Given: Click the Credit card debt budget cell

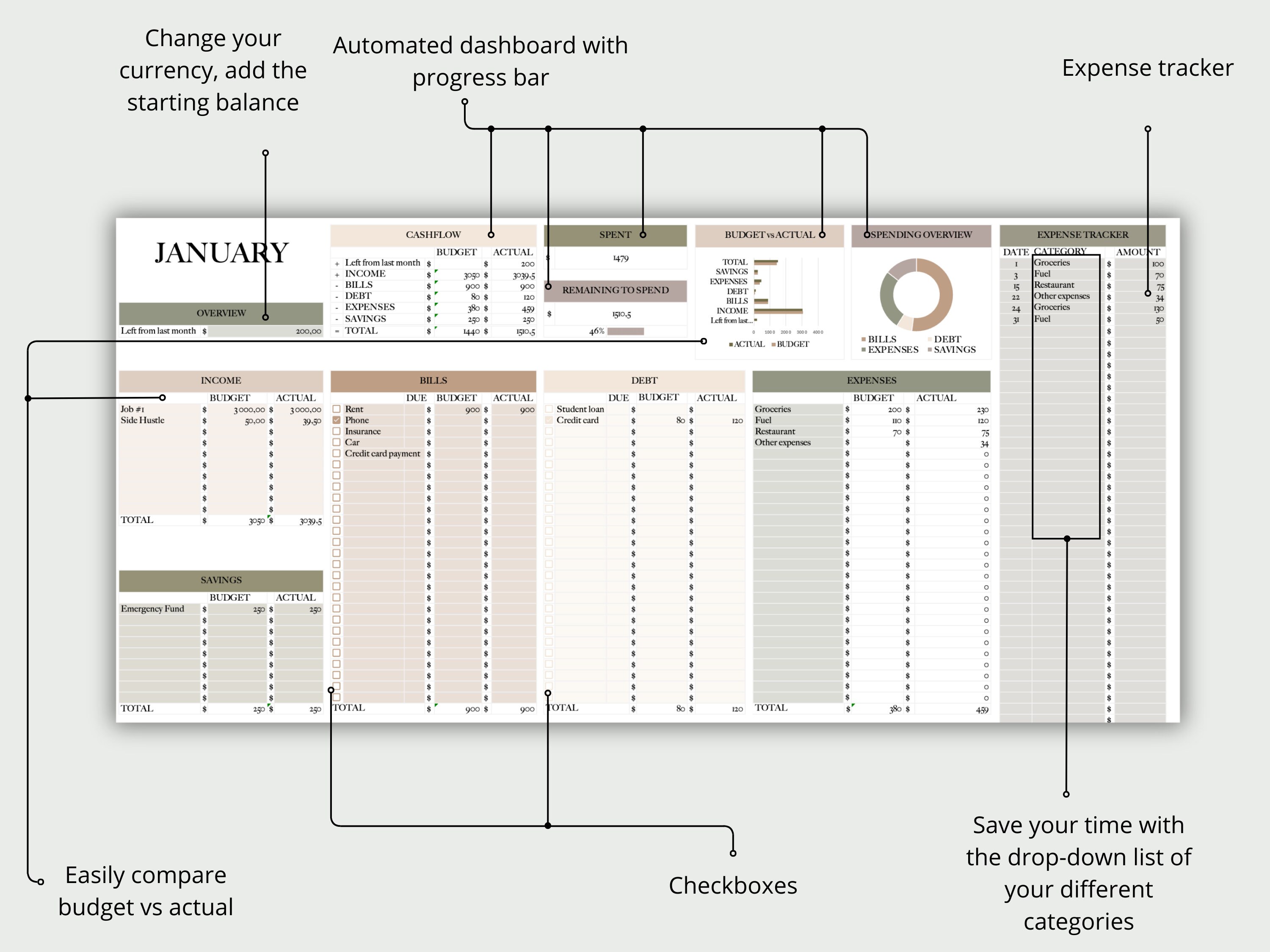Looking at the screenshot, I should click(663, 421).
